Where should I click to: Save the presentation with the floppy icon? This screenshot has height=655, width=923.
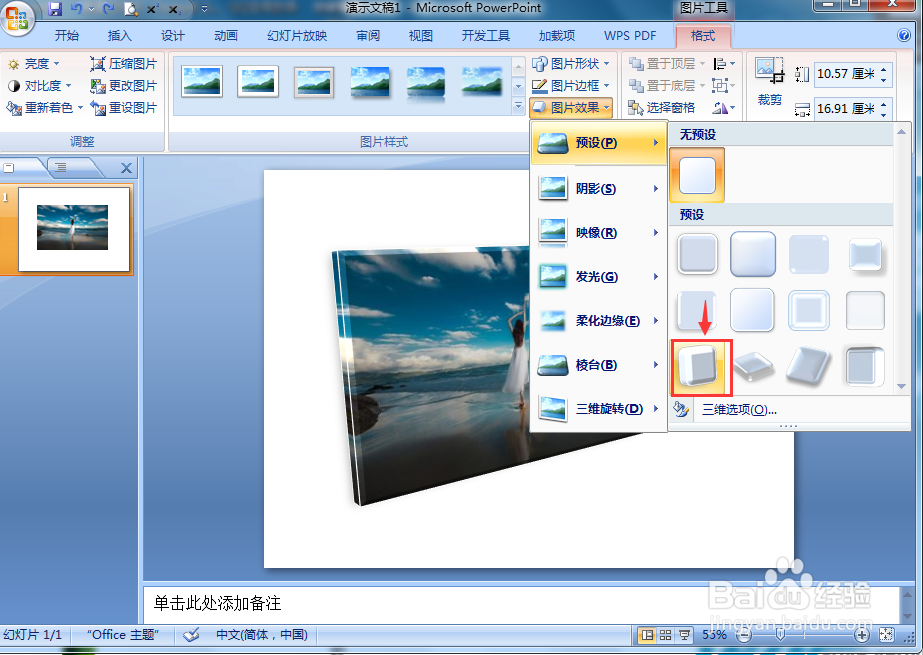pyautogui.click(x=55, y=9)
